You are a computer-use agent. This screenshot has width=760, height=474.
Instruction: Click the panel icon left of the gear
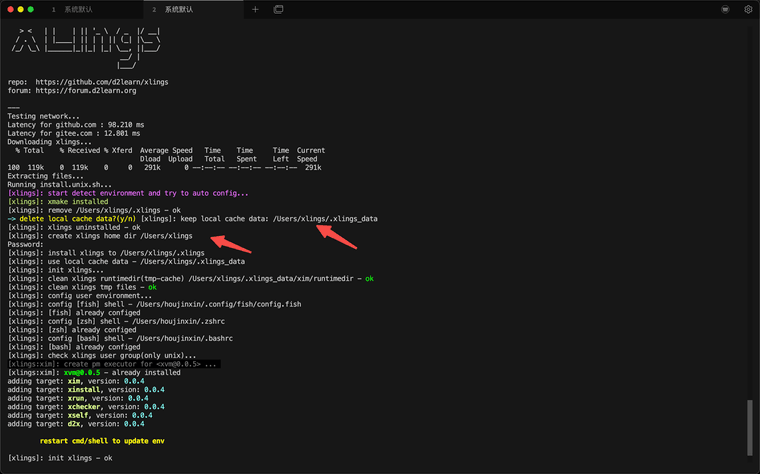(x=725, y=9)
